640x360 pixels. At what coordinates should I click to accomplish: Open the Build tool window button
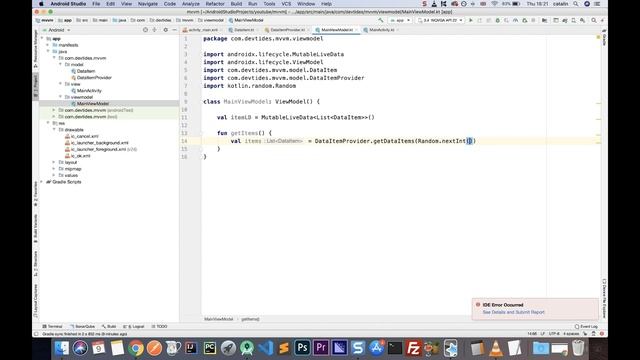(x=109, y=327)
